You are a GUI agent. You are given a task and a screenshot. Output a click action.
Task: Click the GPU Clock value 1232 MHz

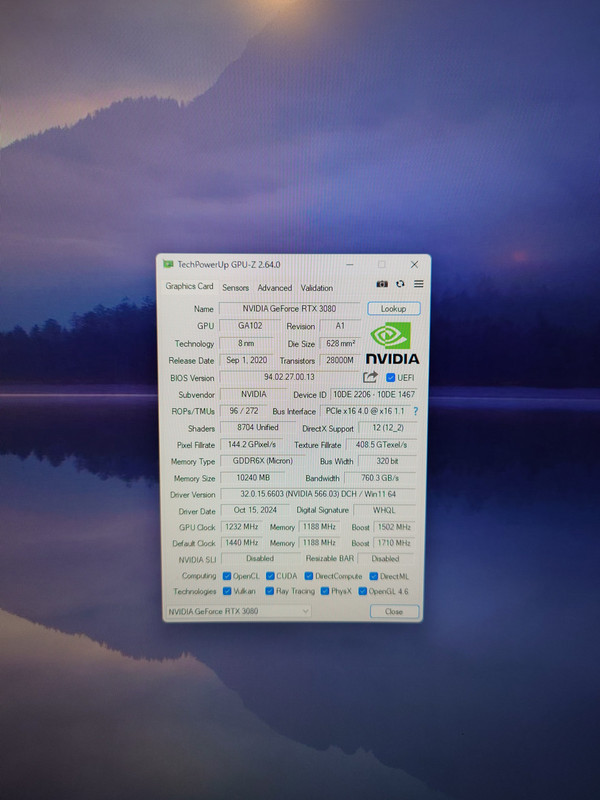tap(242, 527)
